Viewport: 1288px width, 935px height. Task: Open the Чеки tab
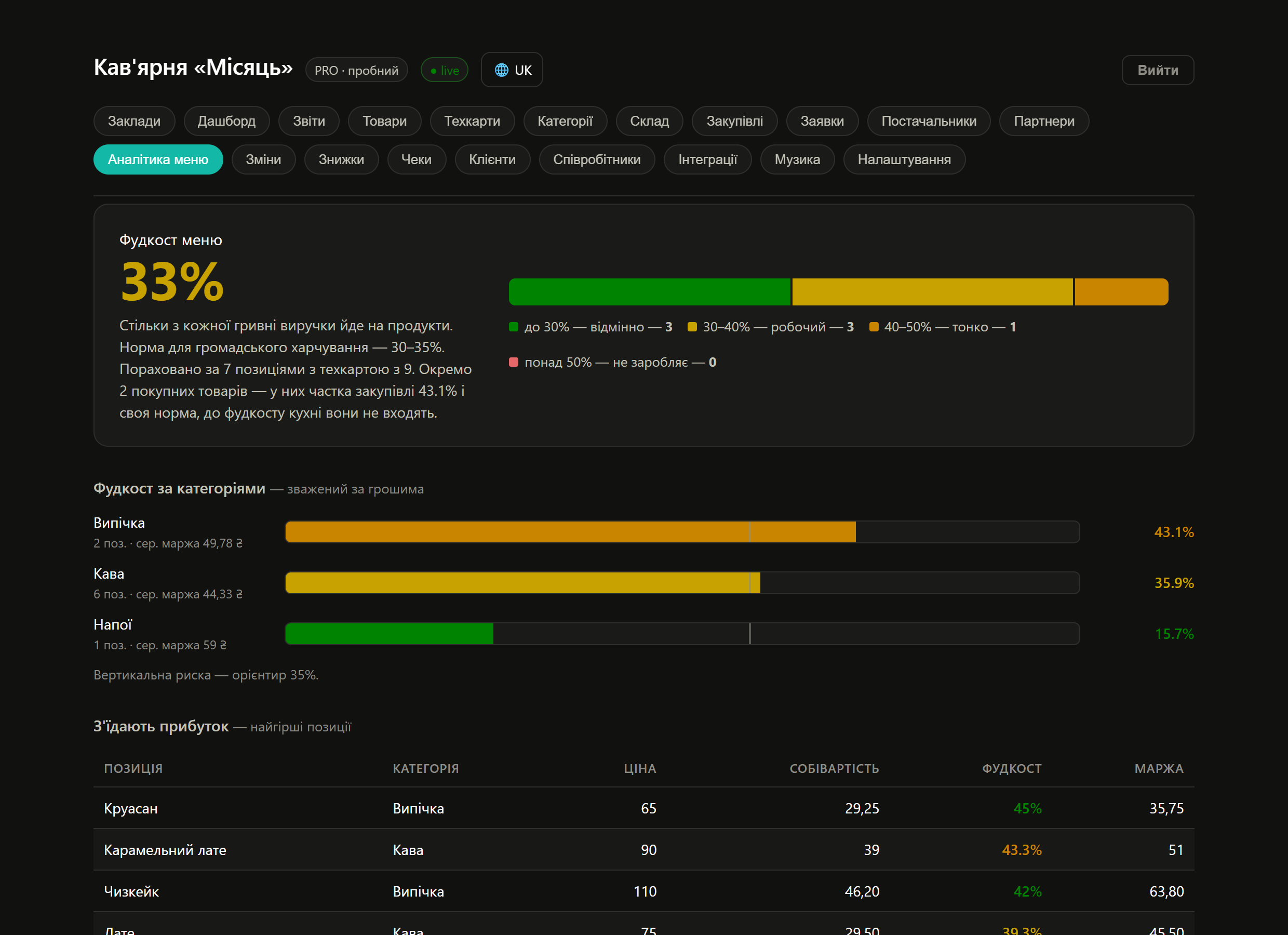coord(417,159)
